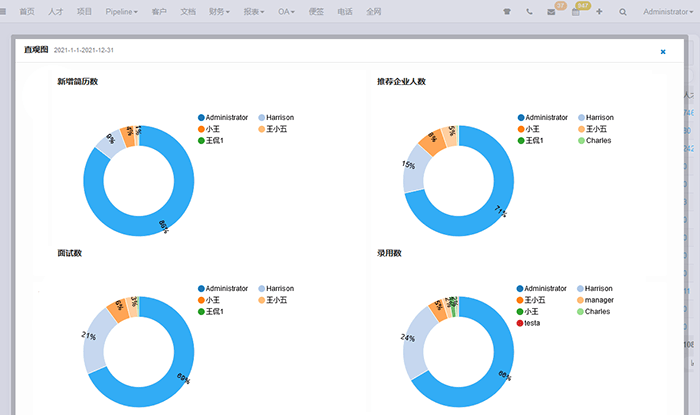700x415 pixels.
Task: Click the orange 小王 legend swatch in 推荐企业人数
Action: (x=522, y=129)
